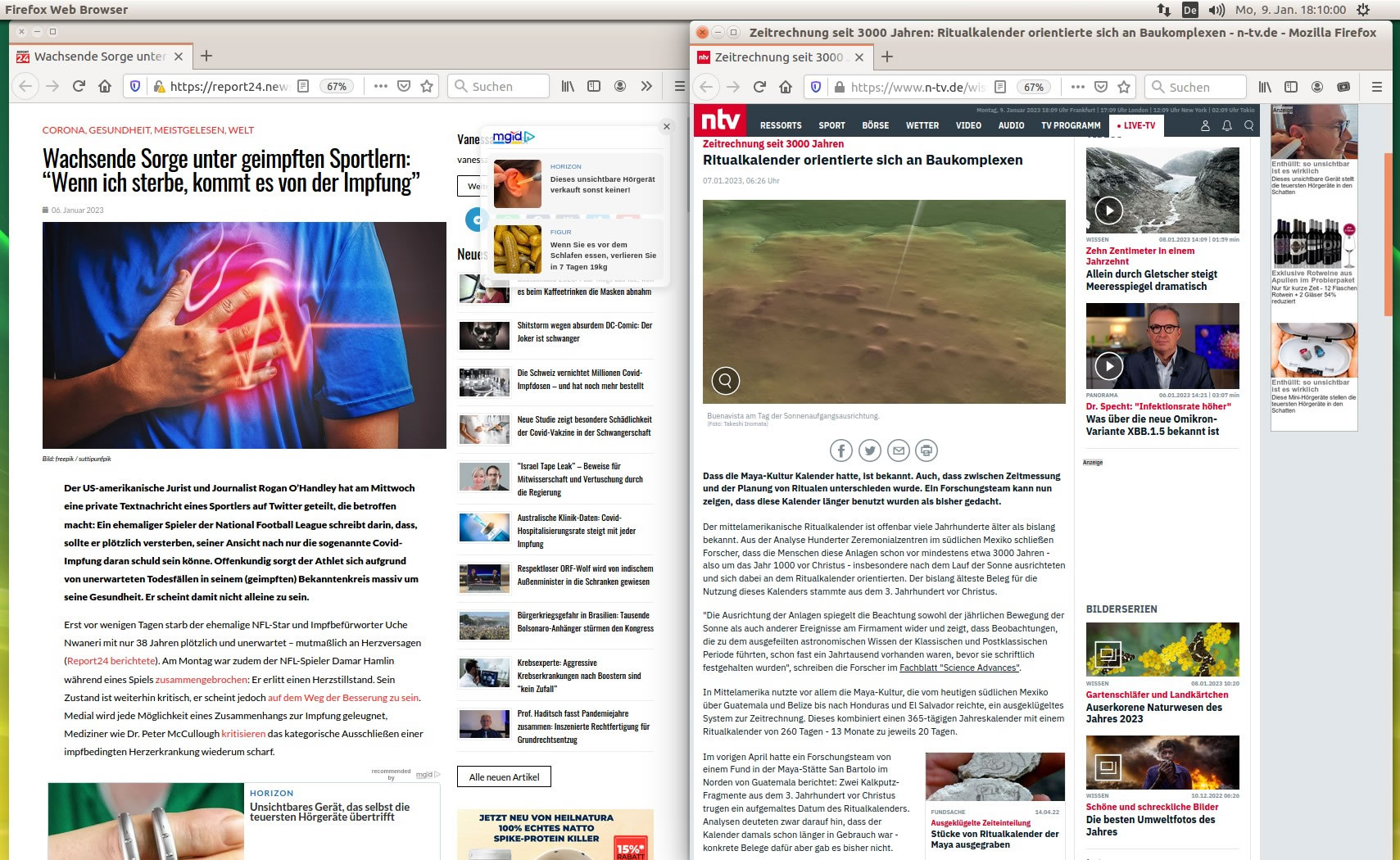Click n-tv notification bell icon
This screenshot has height=860, width=1400.
point(1227,125)
